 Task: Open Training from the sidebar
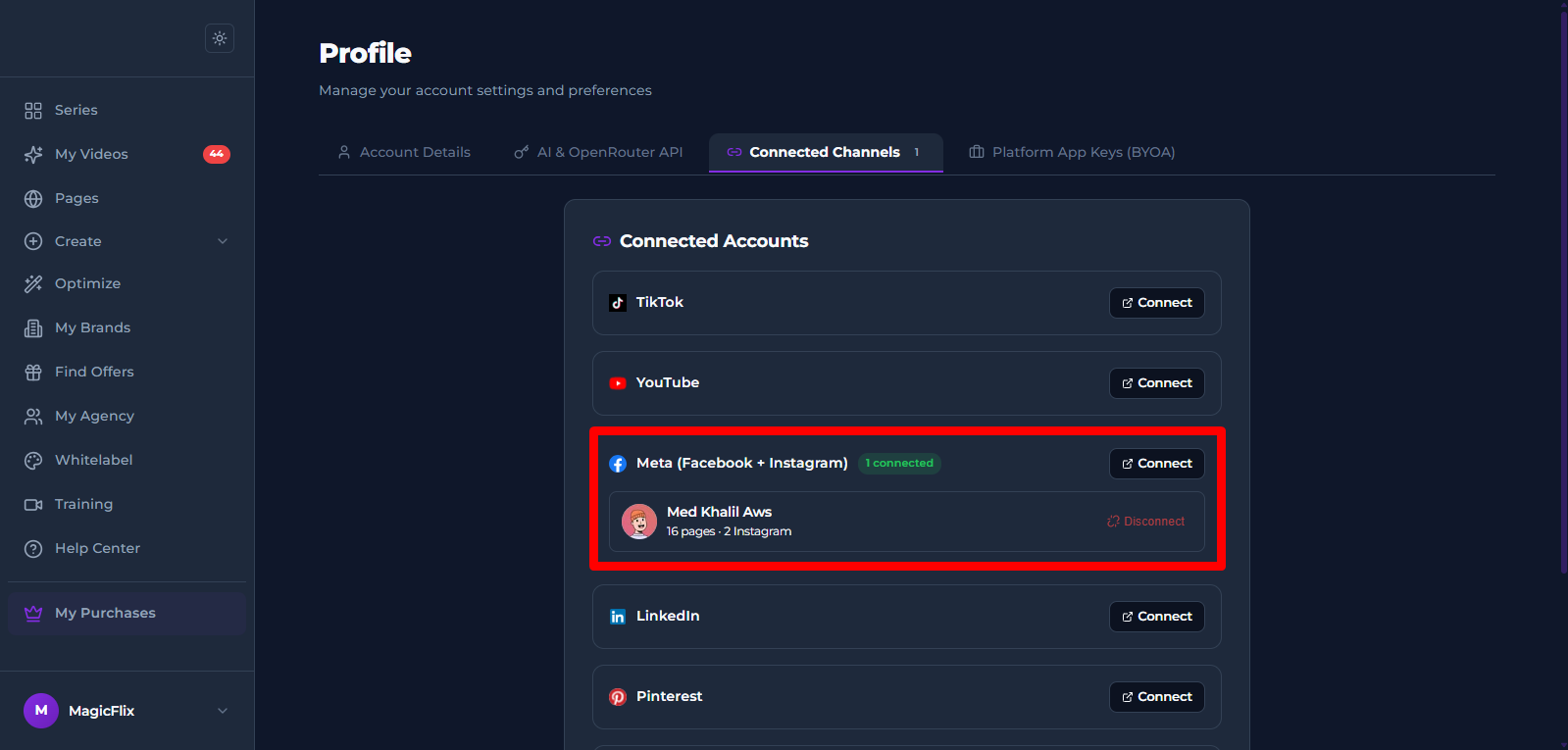[x=127, y=505]
